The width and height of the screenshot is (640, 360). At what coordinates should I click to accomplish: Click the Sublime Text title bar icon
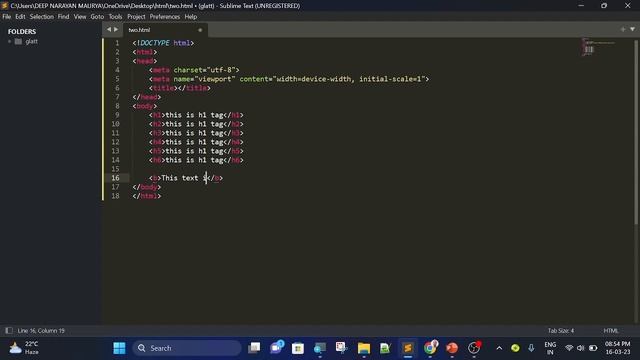pyautogui.click(x=4, y=5)
